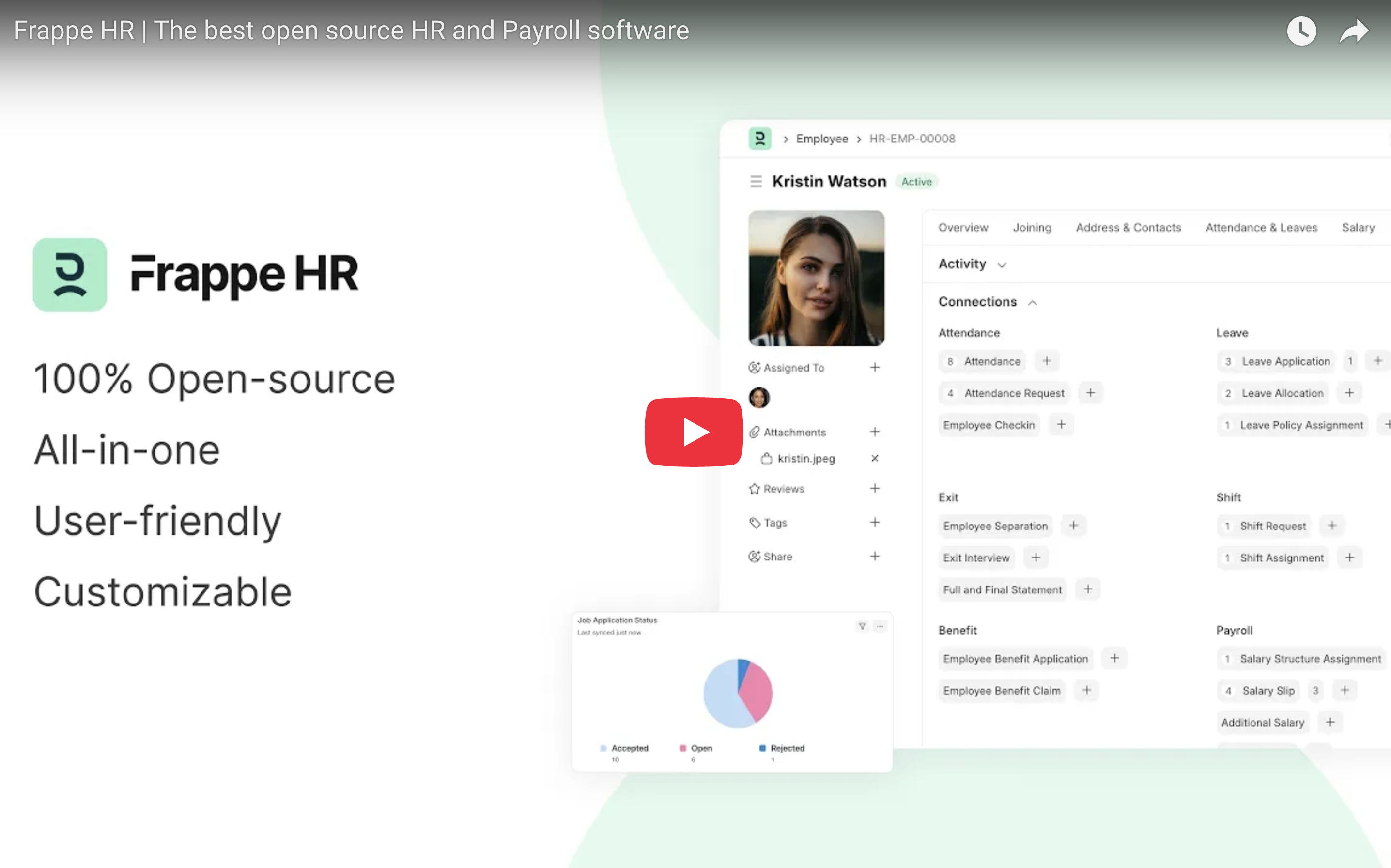Open the hamburger menu beside Kristin Watson
Image resolution: width=1391 pixels, height=868 pixels.
[757, 182]
